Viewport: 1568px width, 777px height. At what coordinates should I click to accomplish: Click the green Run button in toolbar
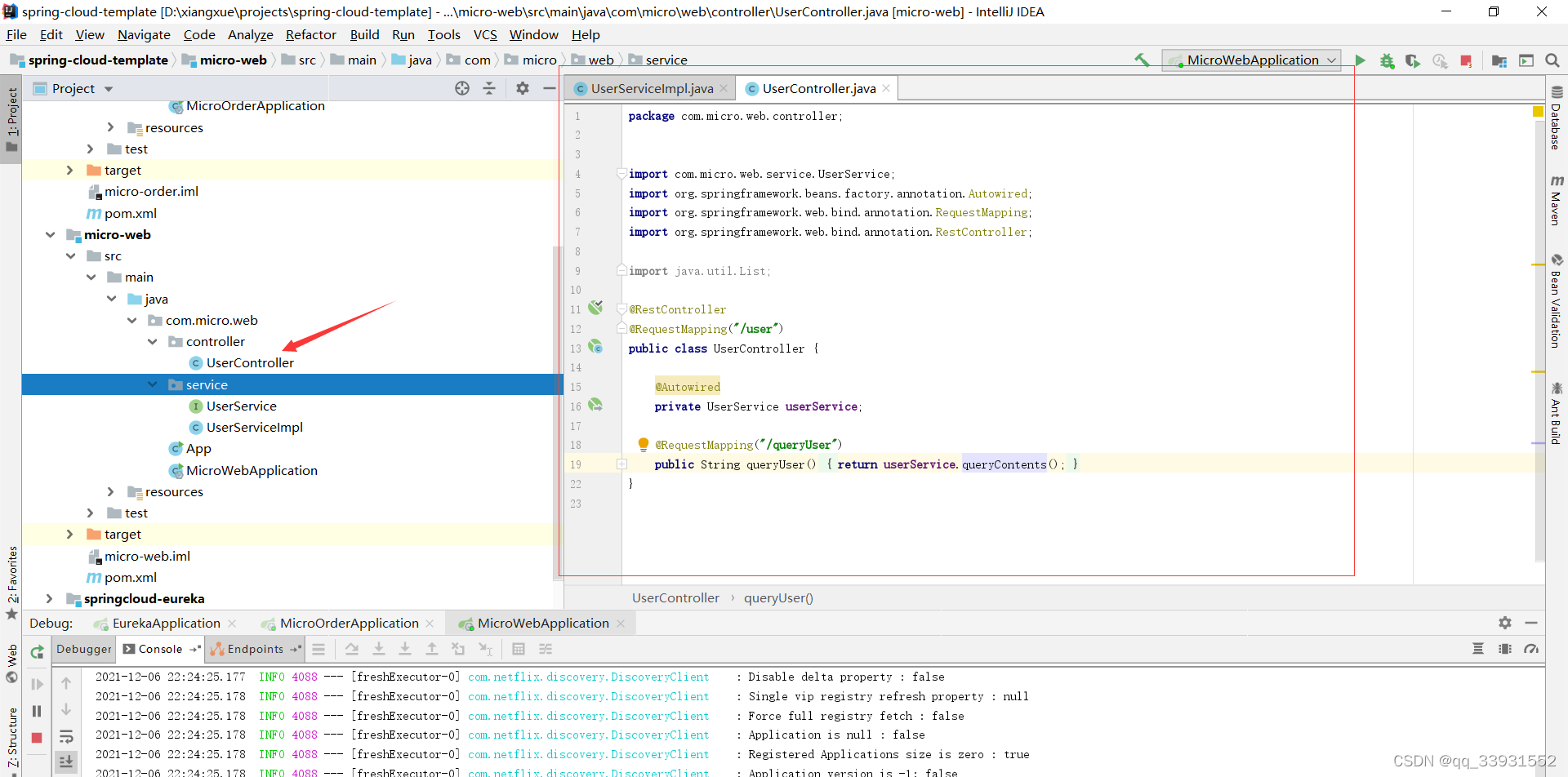click(1360, 60)
